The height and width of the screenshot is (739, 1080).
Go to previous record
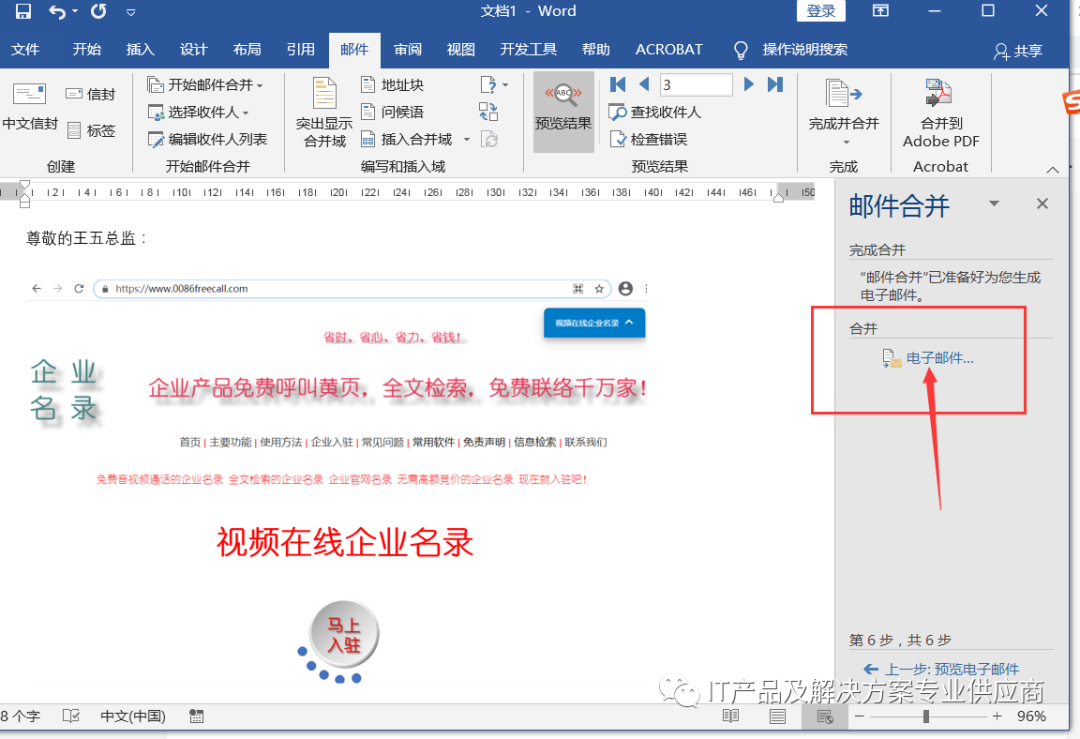(645, 84)
